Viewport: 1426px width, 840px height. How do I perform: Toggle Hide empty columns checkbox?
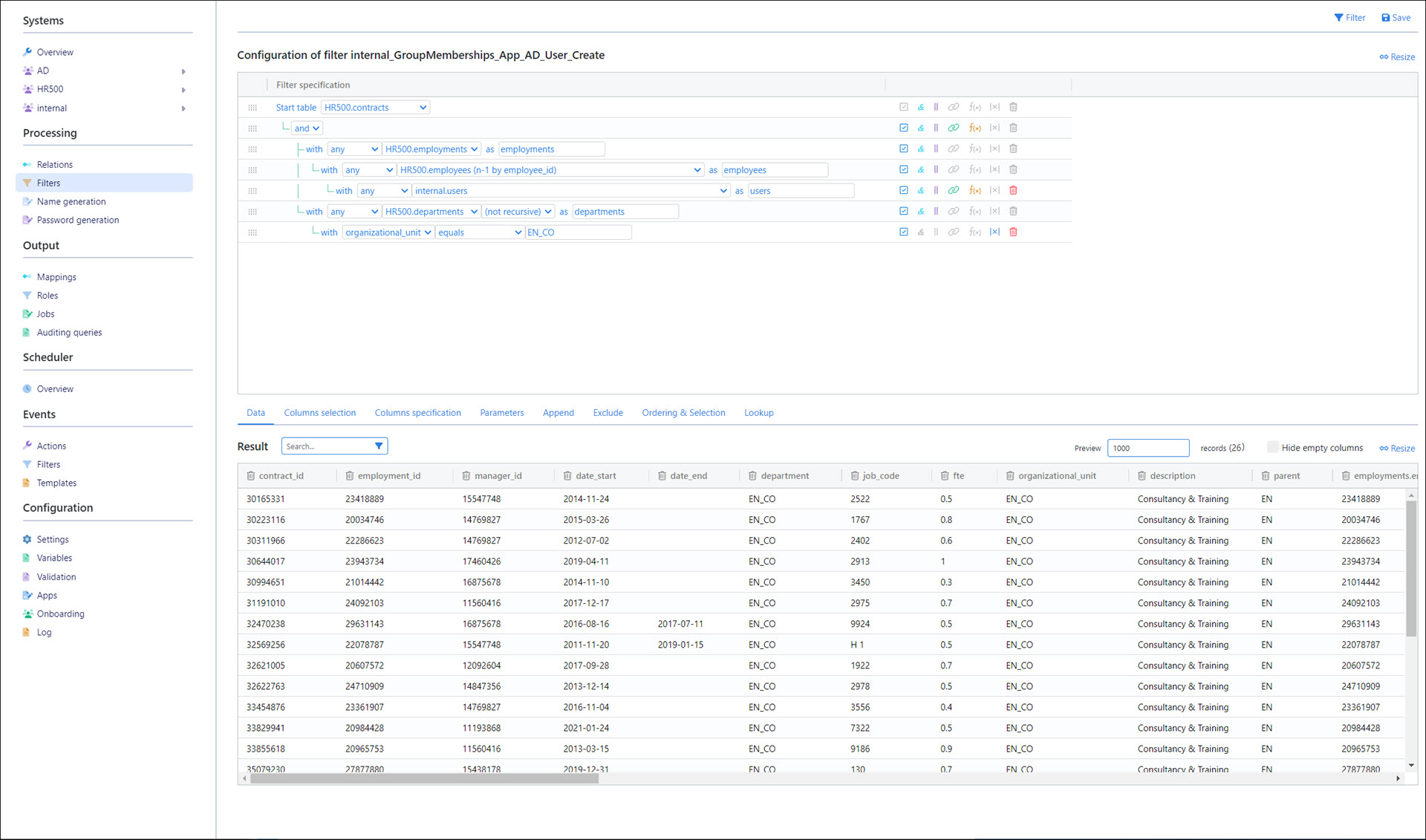[1273, 447]
